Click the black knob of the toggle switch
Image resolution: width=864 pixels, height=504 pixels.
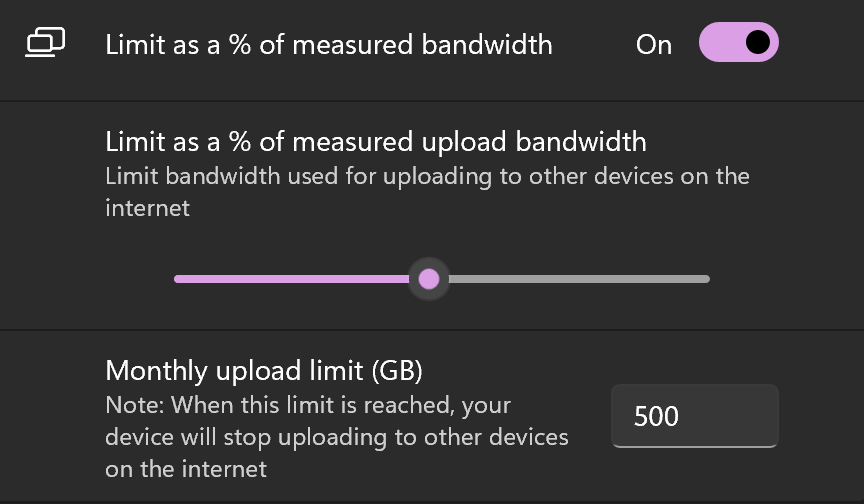pyautogui.click(x=758, y=42)
